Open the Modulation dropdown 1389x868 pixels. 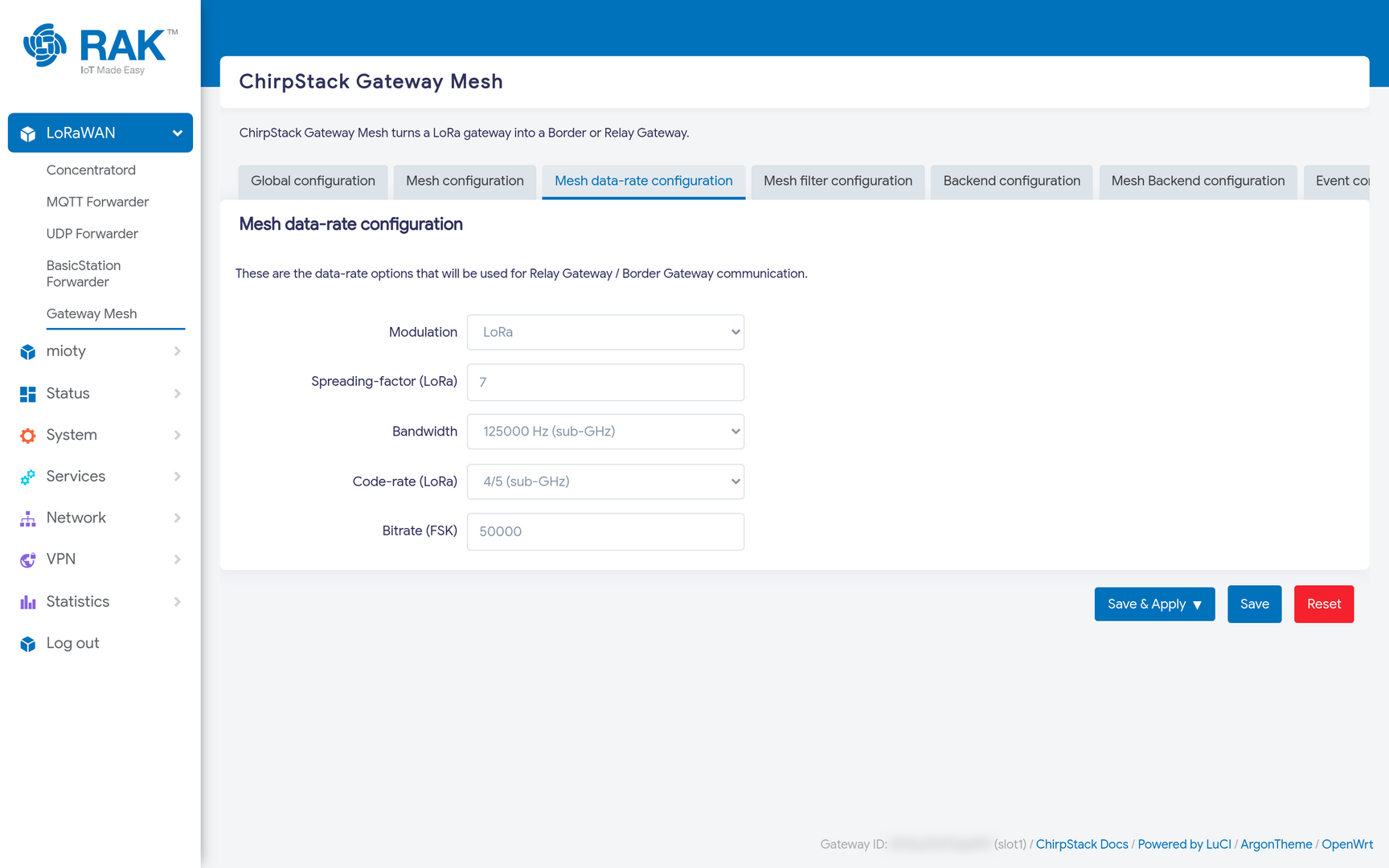605,332
